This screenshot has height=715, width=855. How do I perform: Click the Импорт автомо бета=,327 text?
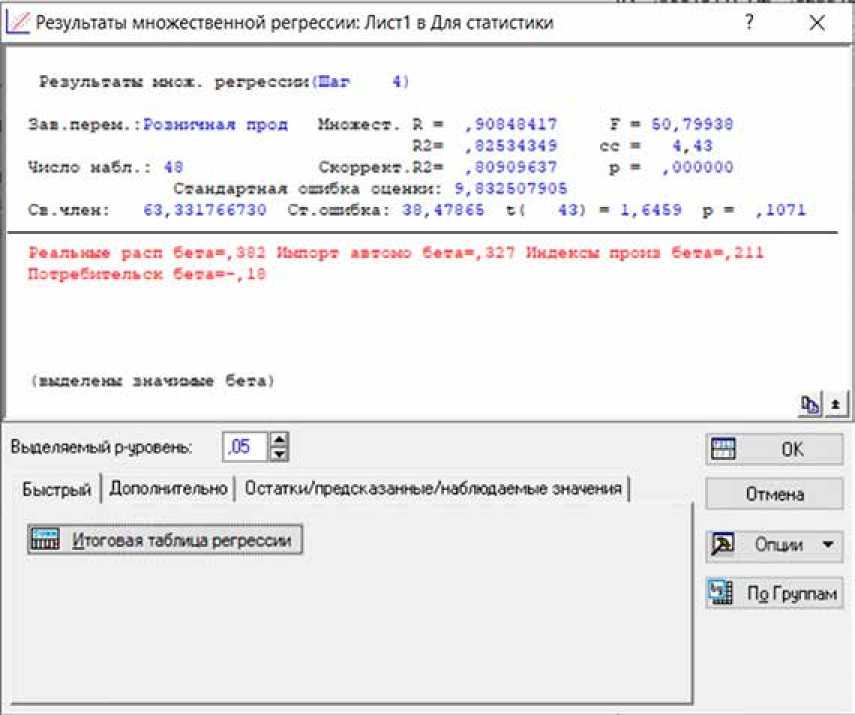coord(395,253)
